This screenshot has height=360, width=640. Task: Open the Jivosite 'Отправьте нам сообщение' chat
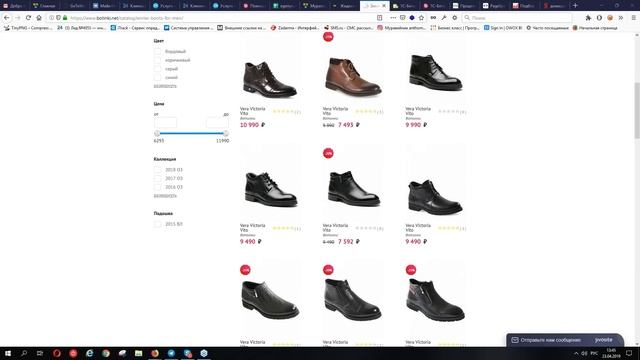(x=565, y=340)
